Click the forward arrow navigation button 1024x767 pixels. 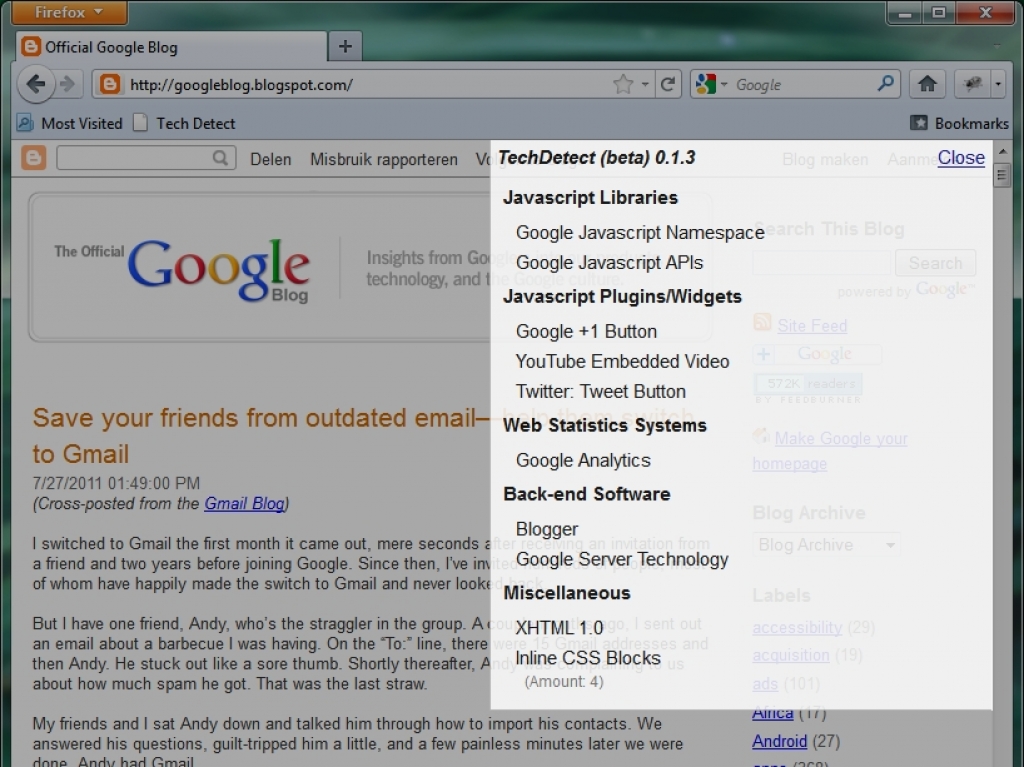click(67, 84)
